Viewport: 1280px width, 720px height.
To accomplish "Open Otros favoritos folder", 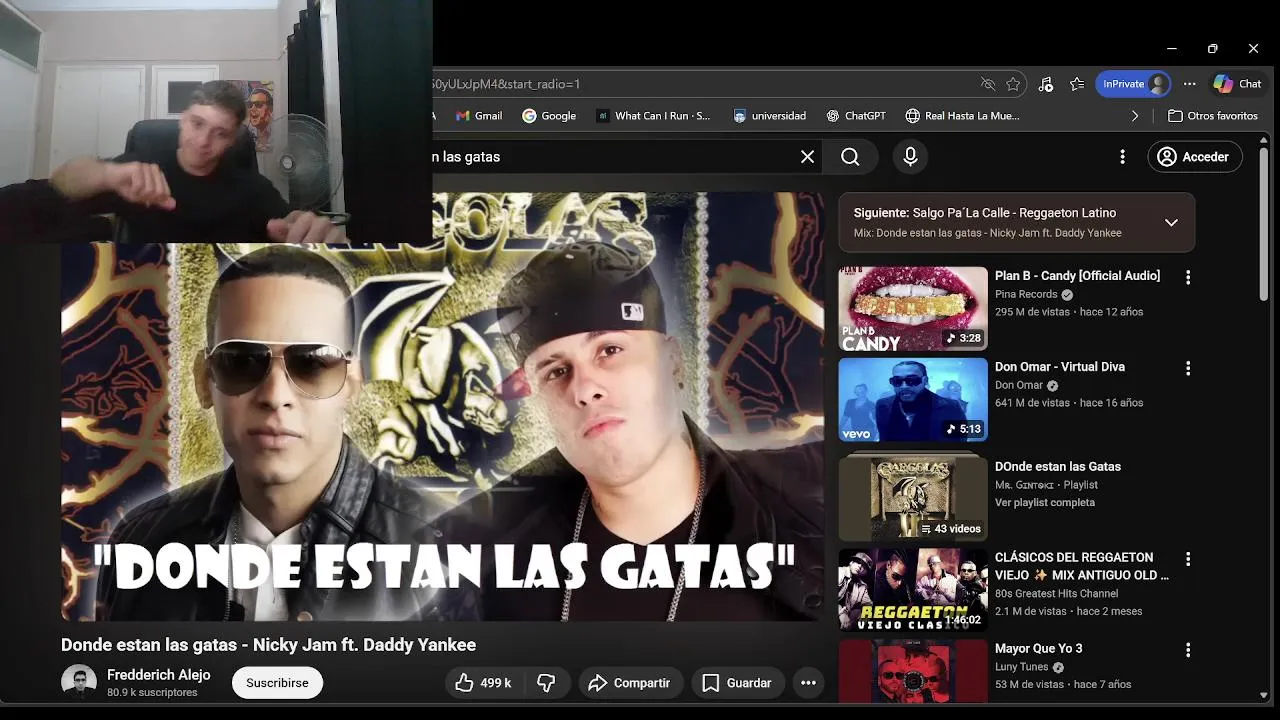I will [1213, 116].
